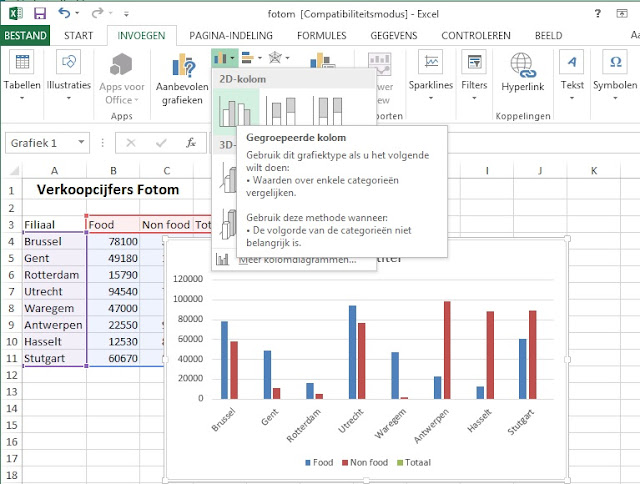
Task: Open ribbon display options icon
Action: [x=622, y=13]
